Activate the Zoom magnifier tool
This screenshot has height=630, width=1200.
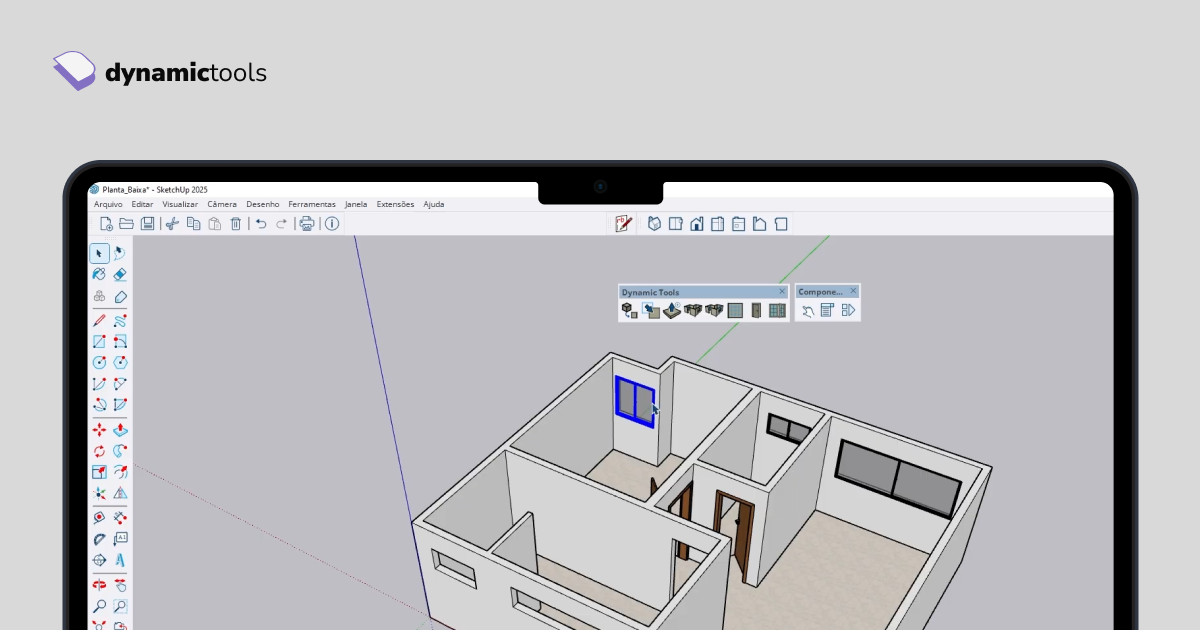pos(99,606)
